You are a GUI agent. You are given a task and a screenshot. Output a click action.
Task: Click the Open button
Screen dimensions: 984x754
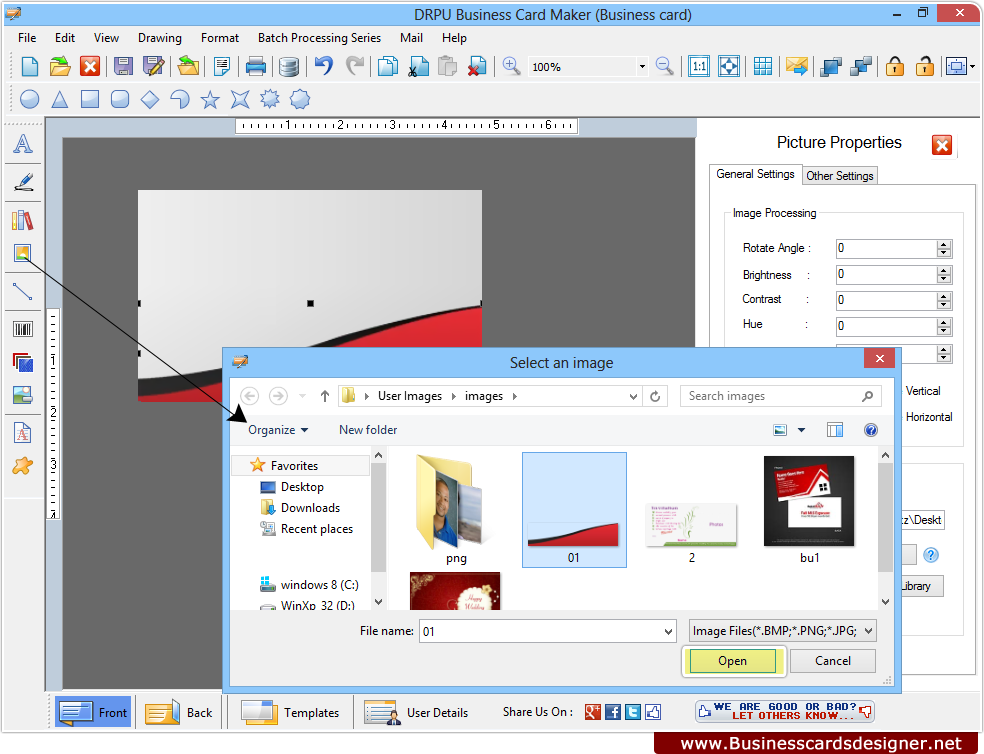[732, 661]
